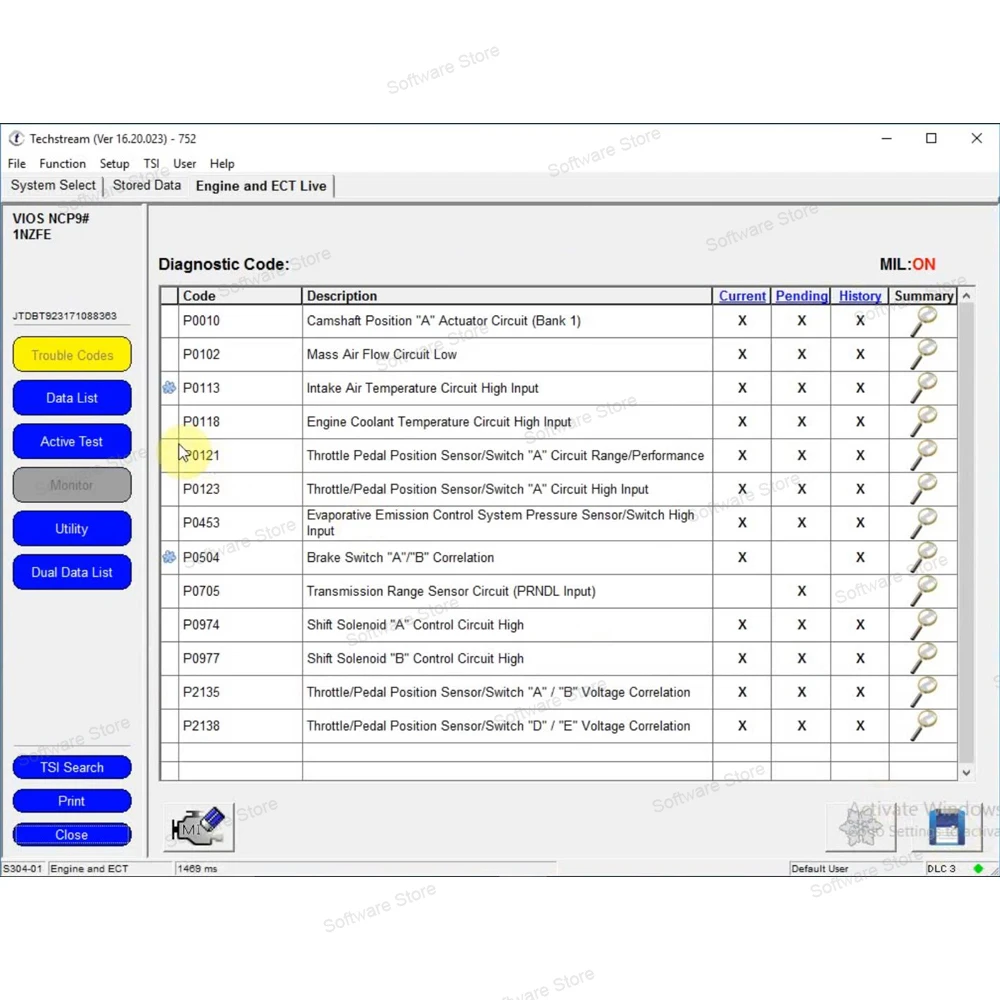Switch to the System Select tab

click(53, 186)
